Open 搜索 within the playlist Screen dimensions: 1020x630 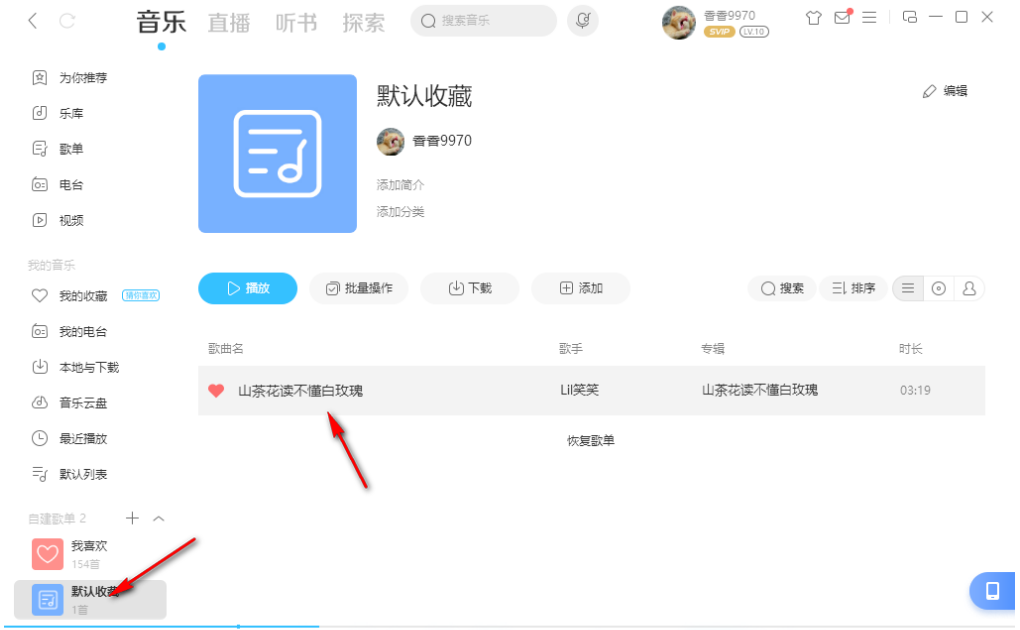tap(781, 288)
